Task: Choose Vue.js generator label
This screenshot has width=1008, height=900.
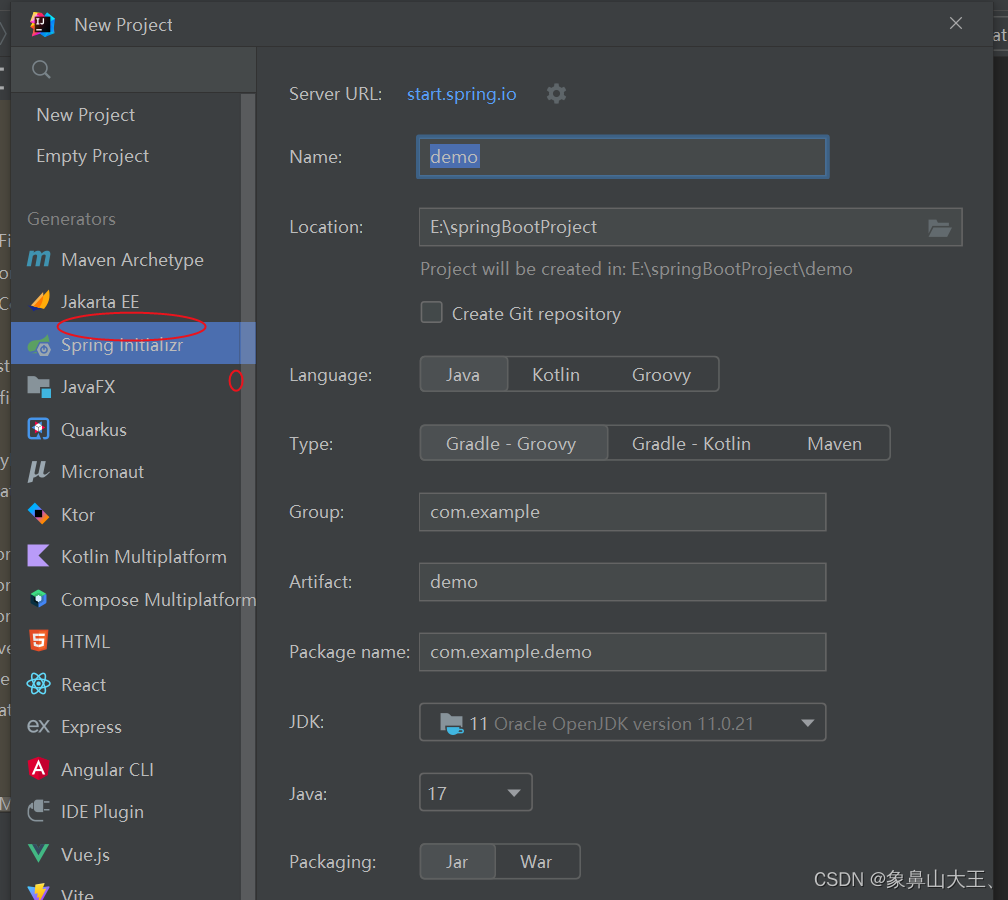Action: [86, 854]
